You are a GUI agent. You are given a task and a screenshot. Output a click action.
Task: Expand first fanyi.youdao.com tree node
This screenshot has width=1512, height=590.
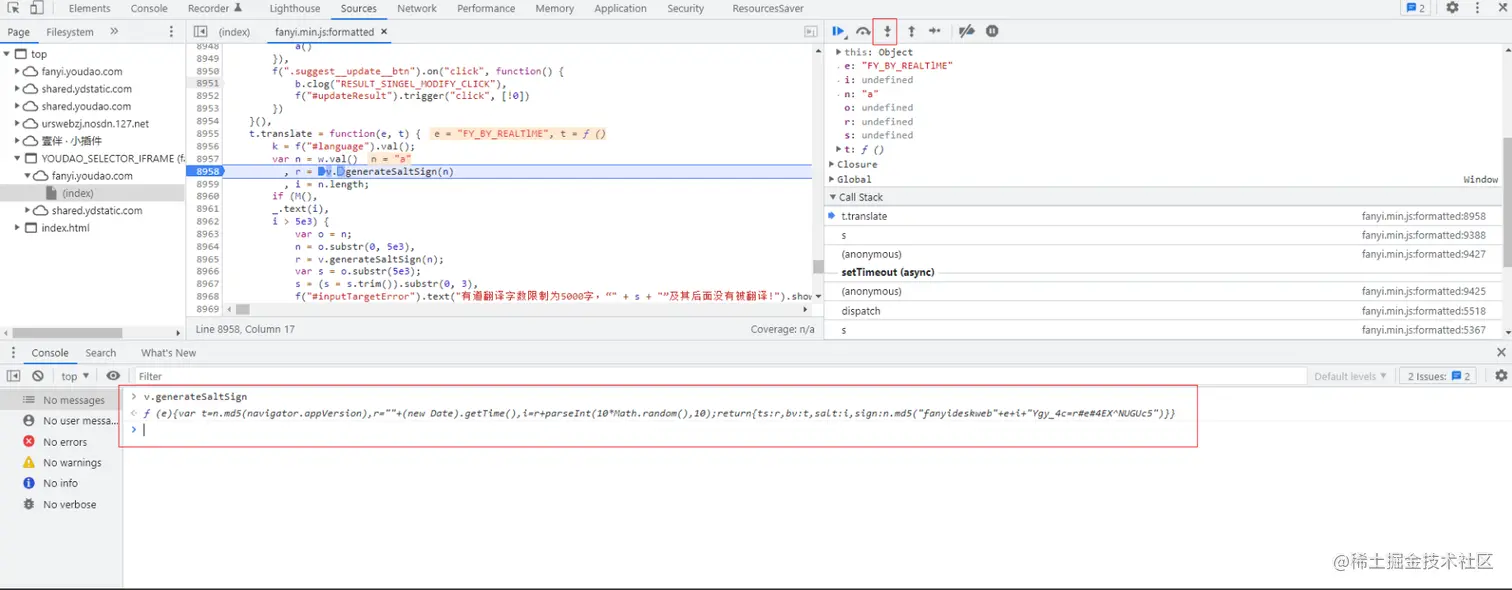point(18,72)
